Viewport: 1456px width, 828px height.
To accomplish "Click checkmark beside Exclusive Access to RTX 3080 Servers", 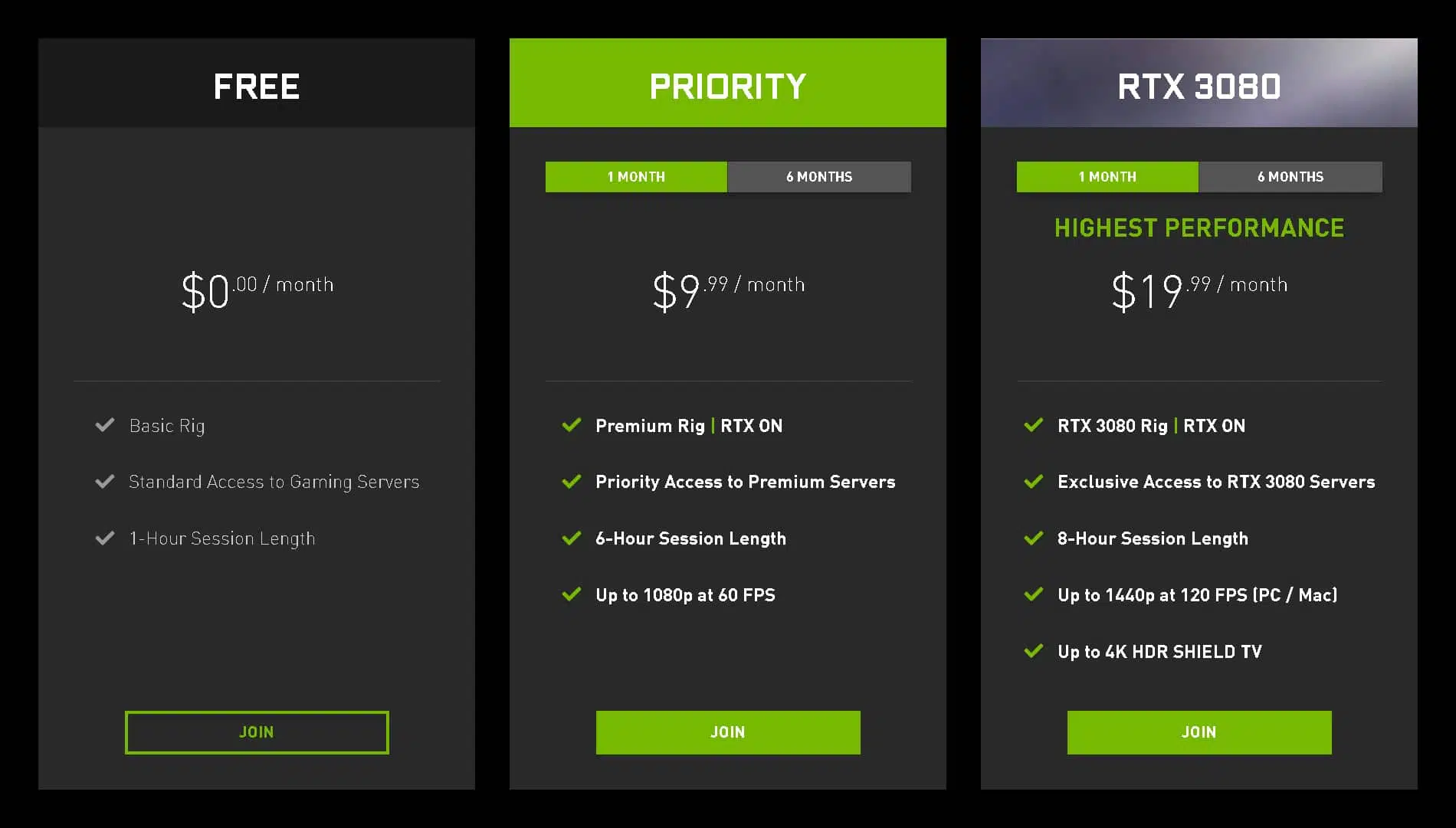I will [x=1034, y=481].
